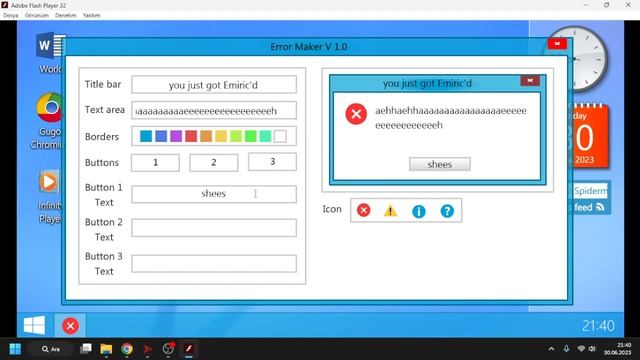
Task: Close the Error Maker window
Action: pos(557,44)
